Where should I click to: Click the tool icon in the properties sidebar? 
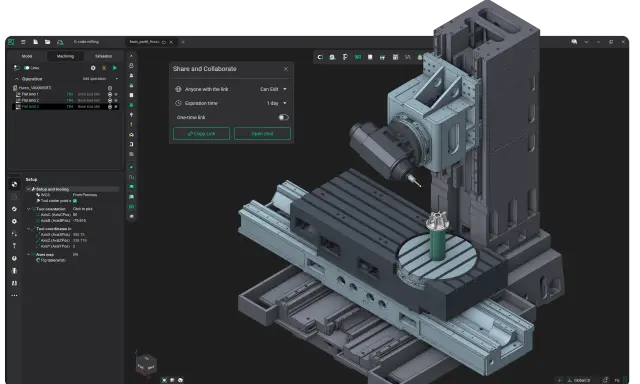[14, 246]
